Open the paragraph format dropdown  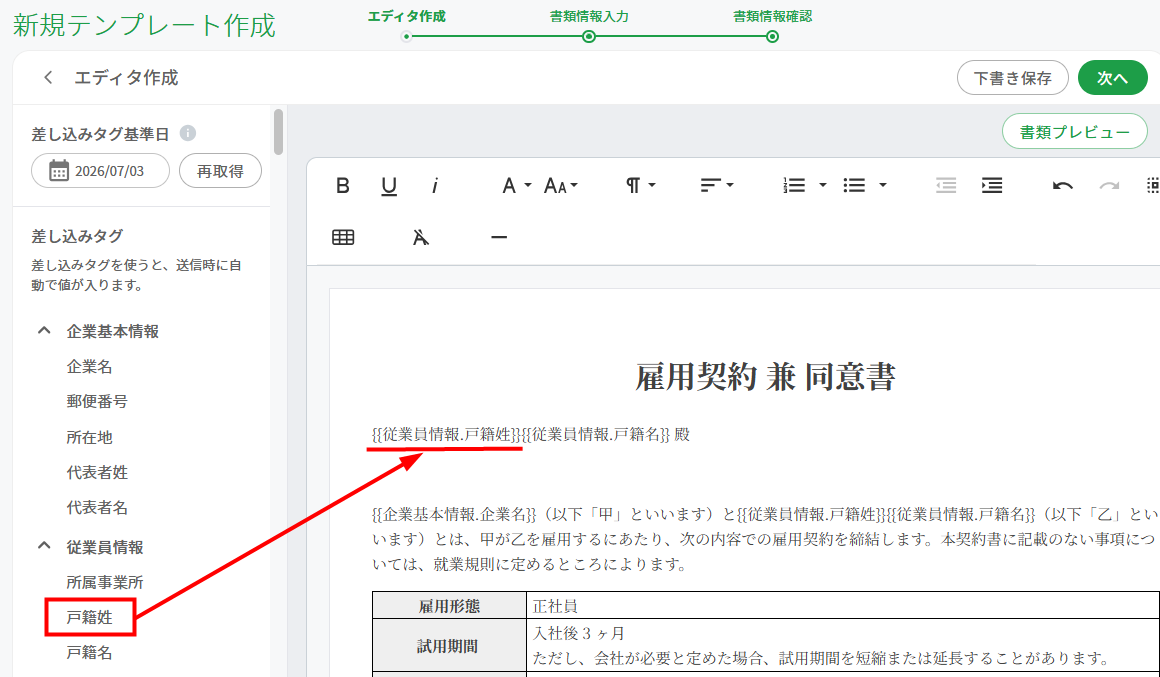click(641, 185)
